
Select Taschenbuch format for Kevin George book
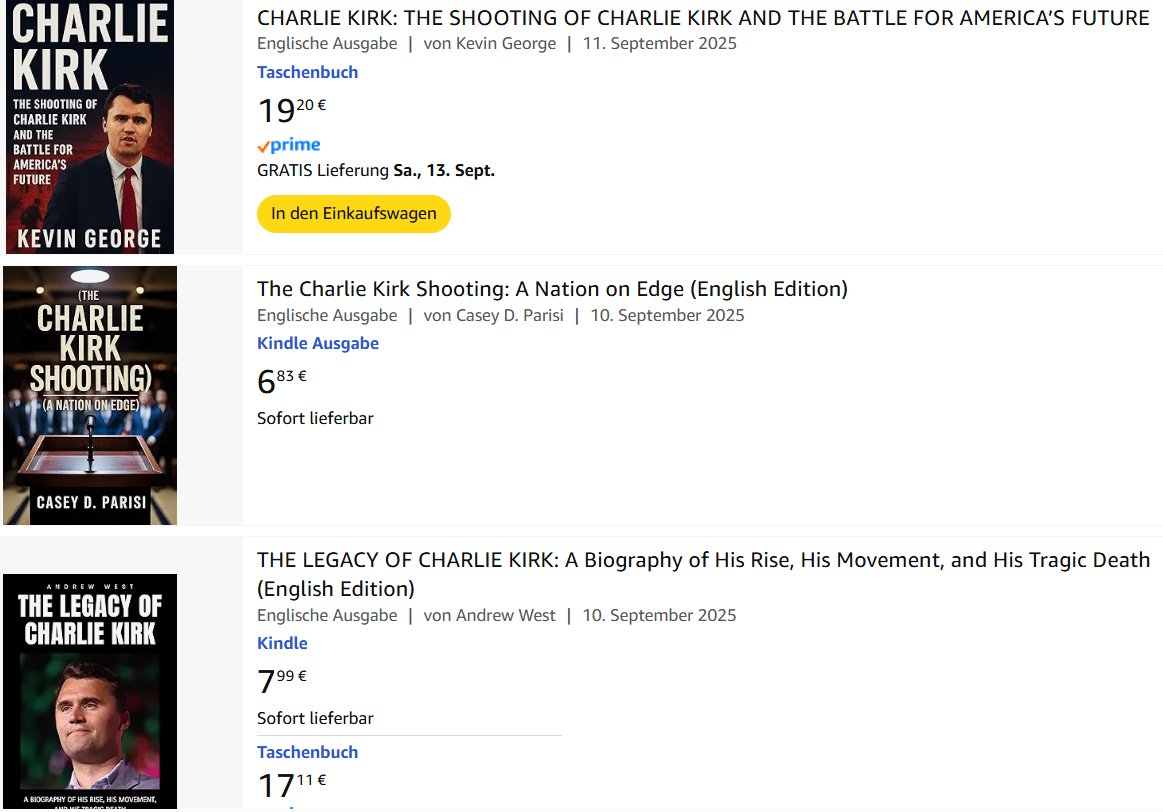click(x=307, y=72)
